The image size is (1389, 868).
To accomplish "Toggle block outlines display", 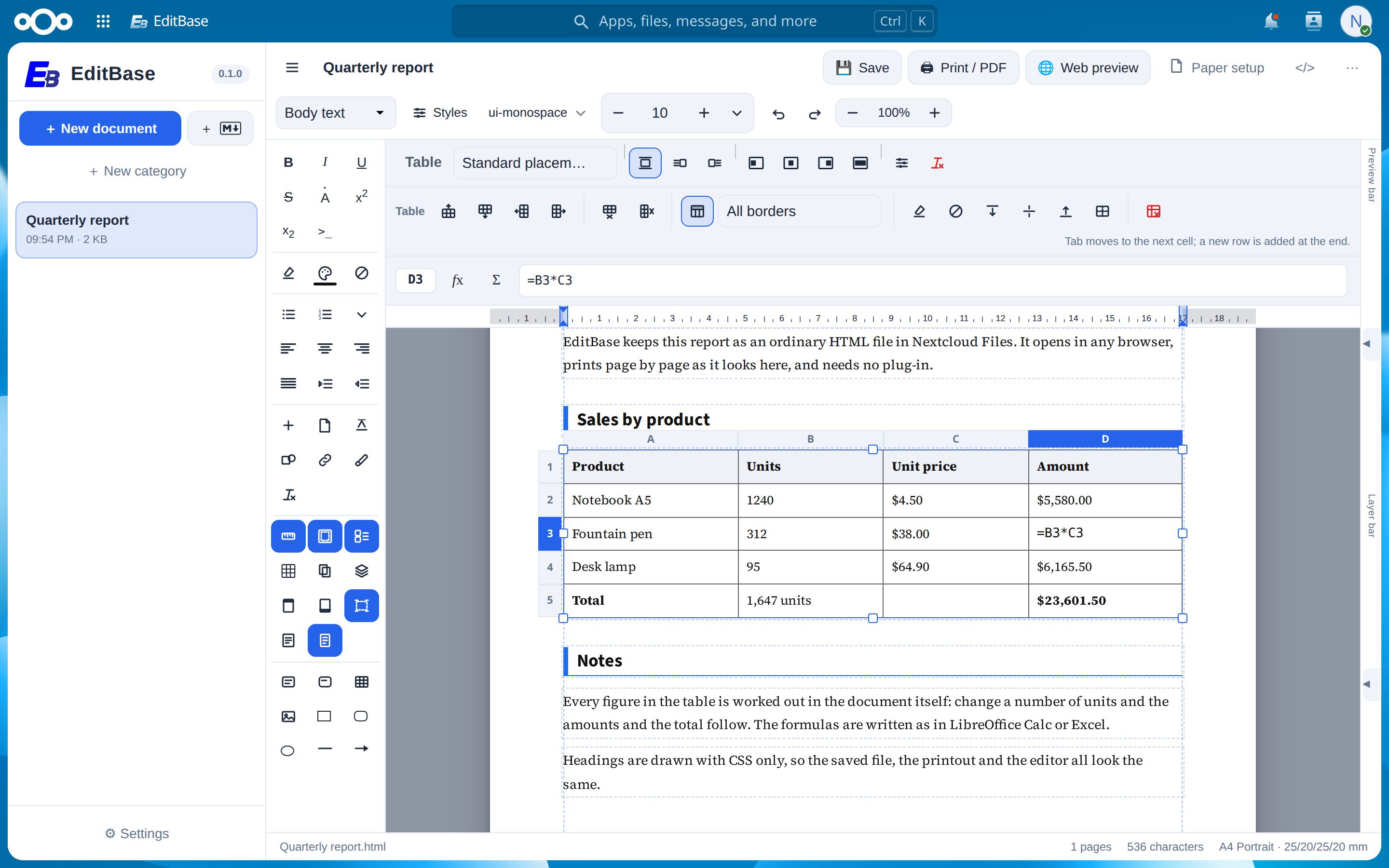I will (362, 606).
